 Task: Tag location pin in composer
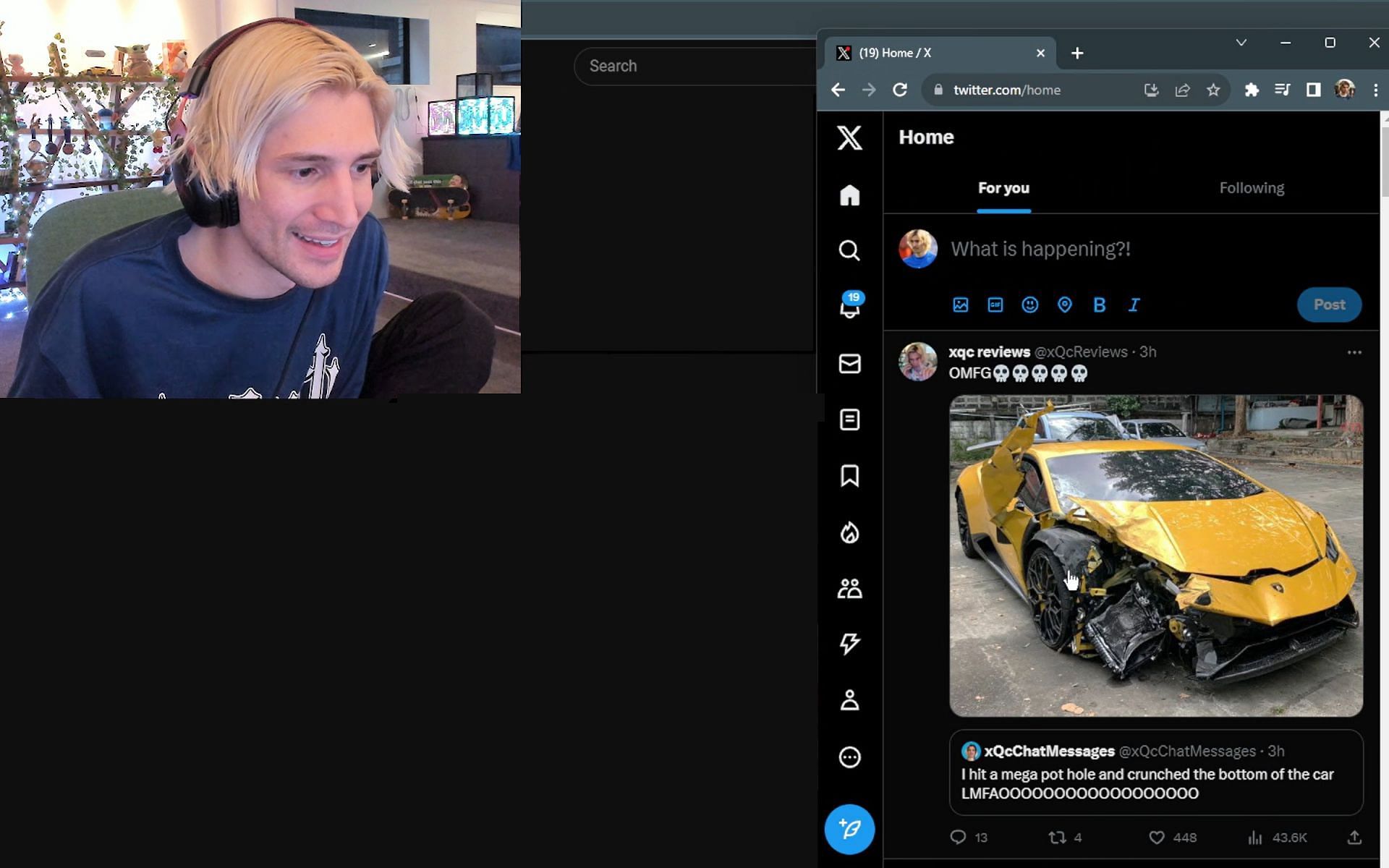1064,305
